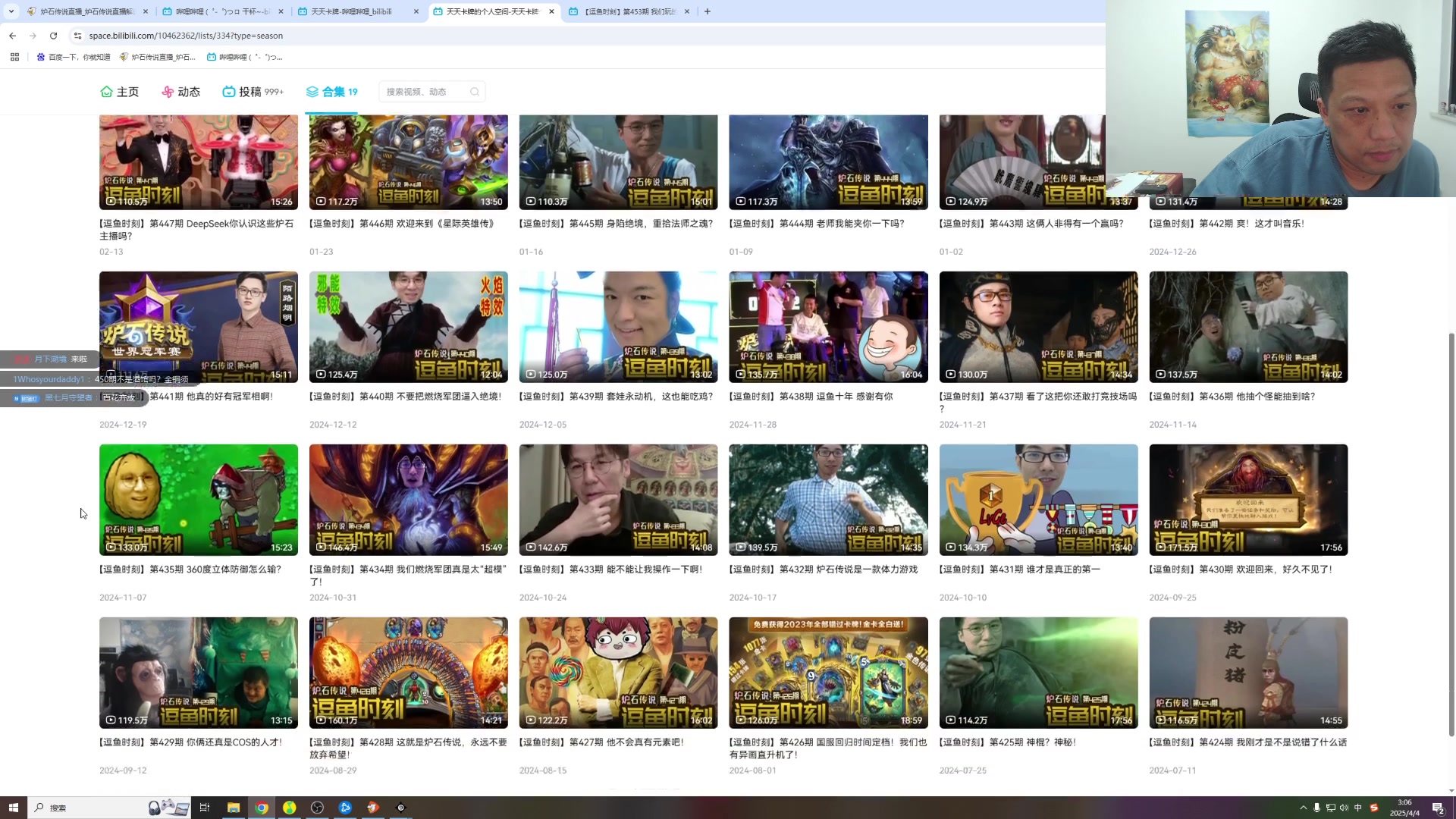Toggle the 中 input language indicator
Image resolution: width=1456 pixels, height=819 pixels.
(x=1357, y=808)
